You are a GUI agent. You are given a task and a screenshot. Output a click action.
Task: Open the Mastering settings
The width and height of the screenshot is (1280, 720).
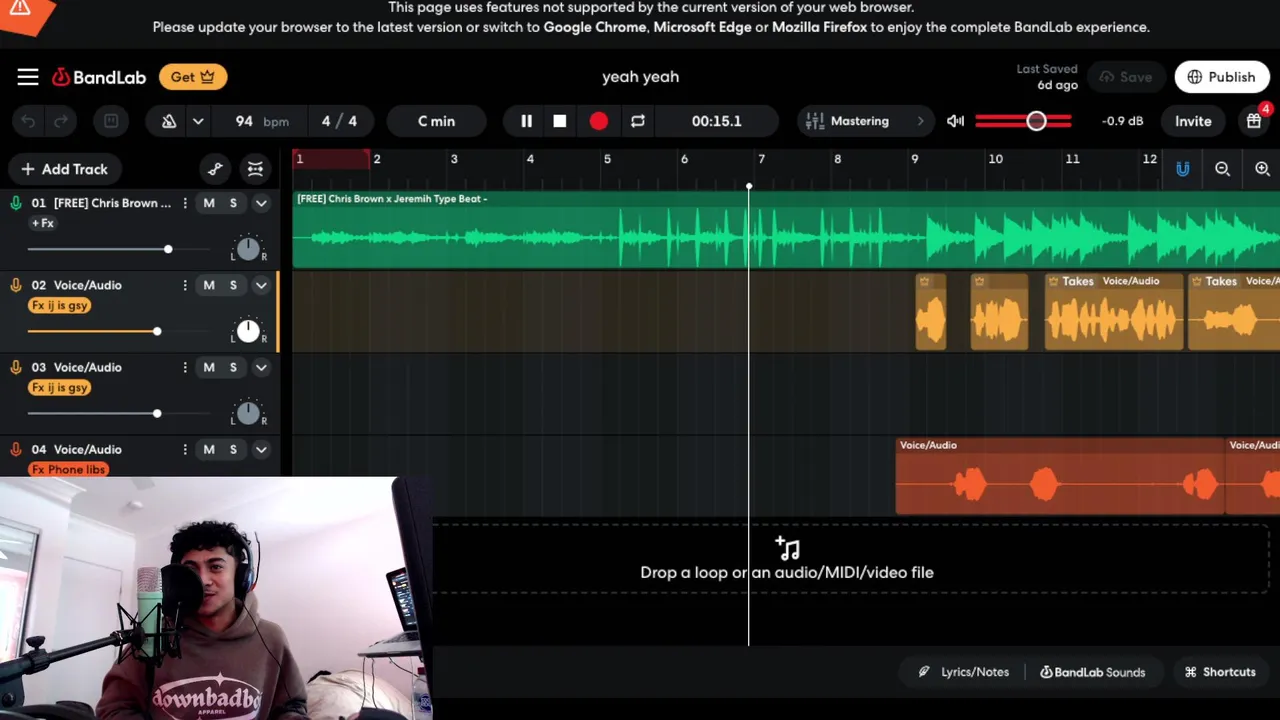pyautogui.click(x=867, y=121)
